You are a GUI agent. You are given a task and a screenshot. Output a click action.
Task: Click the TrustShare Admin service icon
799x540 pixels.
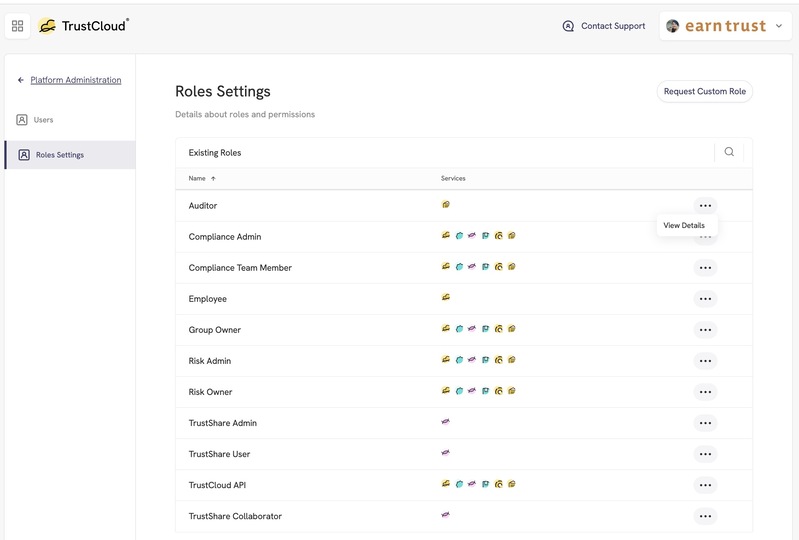[445, 421]
